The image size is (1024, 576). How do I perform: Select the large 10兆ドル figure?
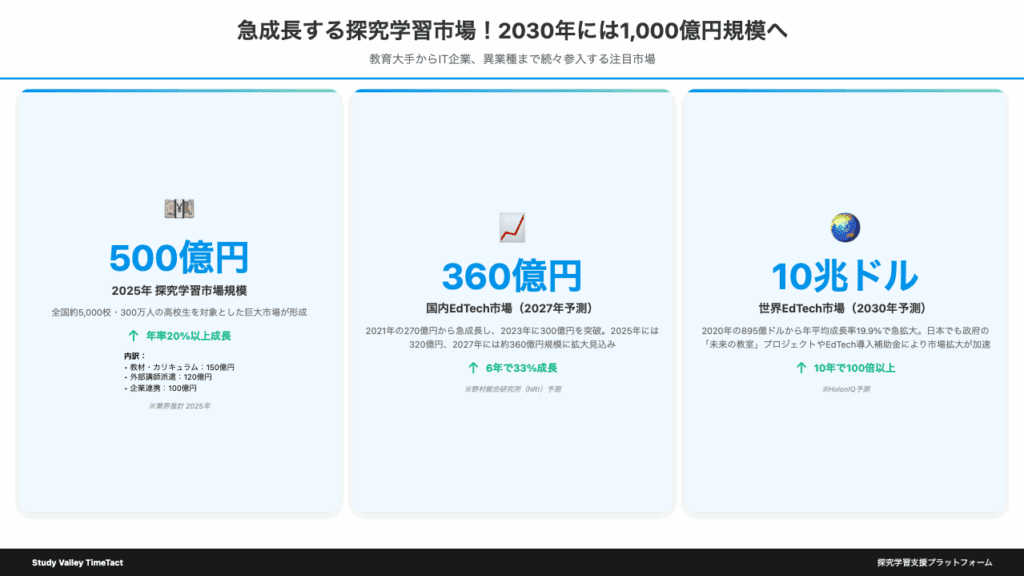click(x=845, y=276)
